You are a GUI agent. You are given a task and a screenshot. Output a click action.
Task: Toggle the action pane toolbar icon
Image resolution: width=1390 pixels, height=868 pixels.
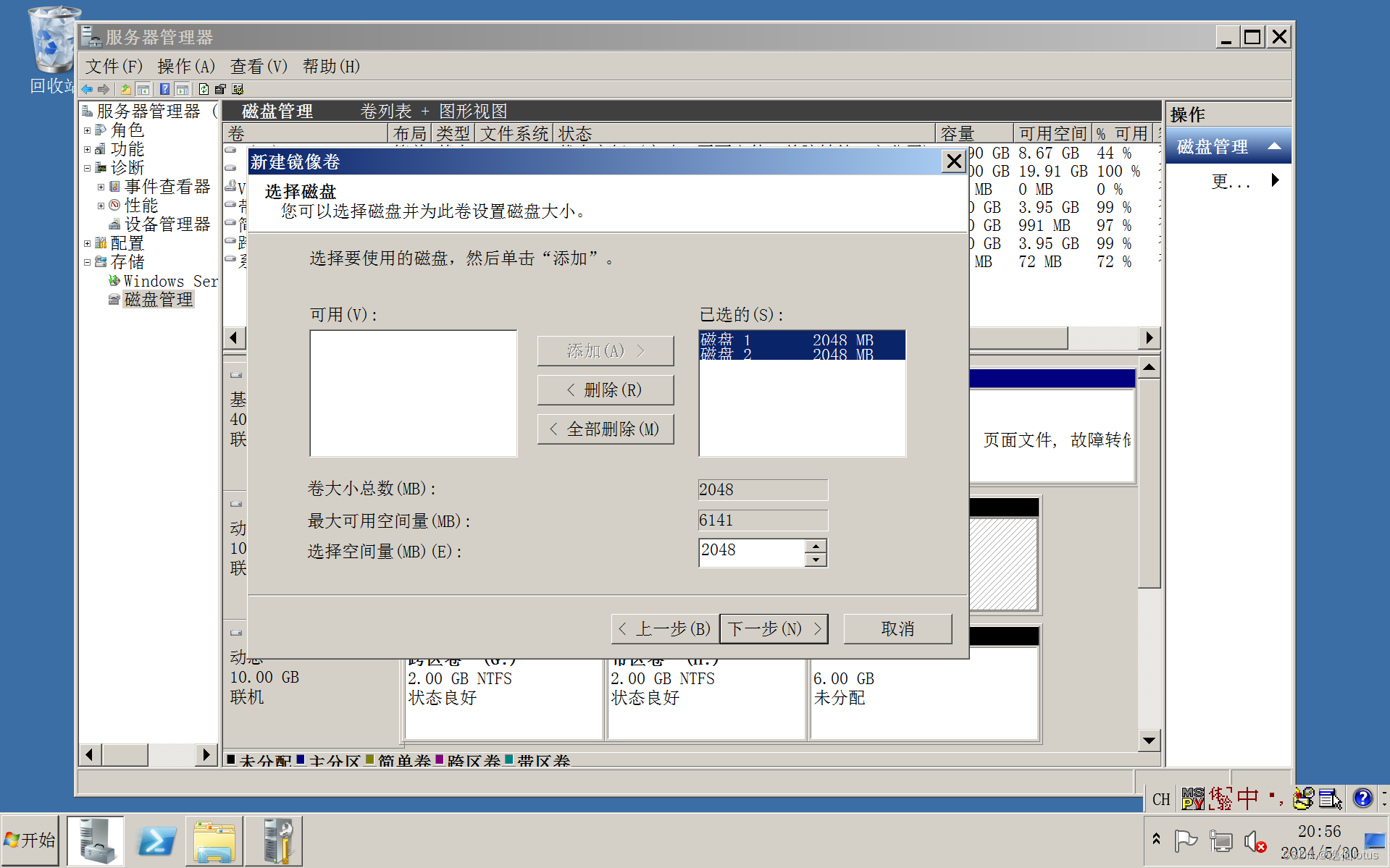coord(183,89)
